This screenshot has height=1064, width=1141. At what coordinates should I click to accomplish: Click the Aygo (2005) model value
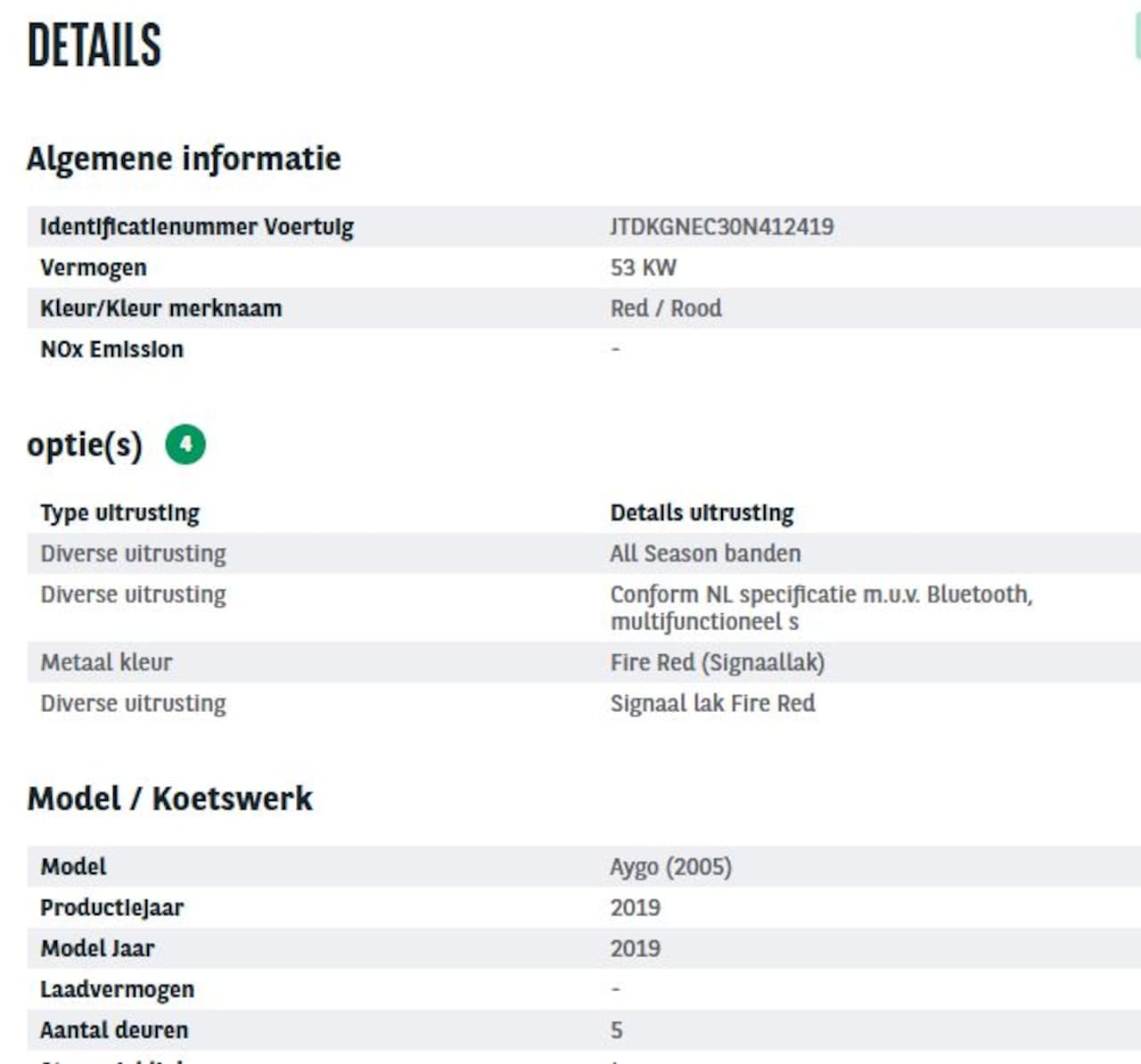pos(670,866)
